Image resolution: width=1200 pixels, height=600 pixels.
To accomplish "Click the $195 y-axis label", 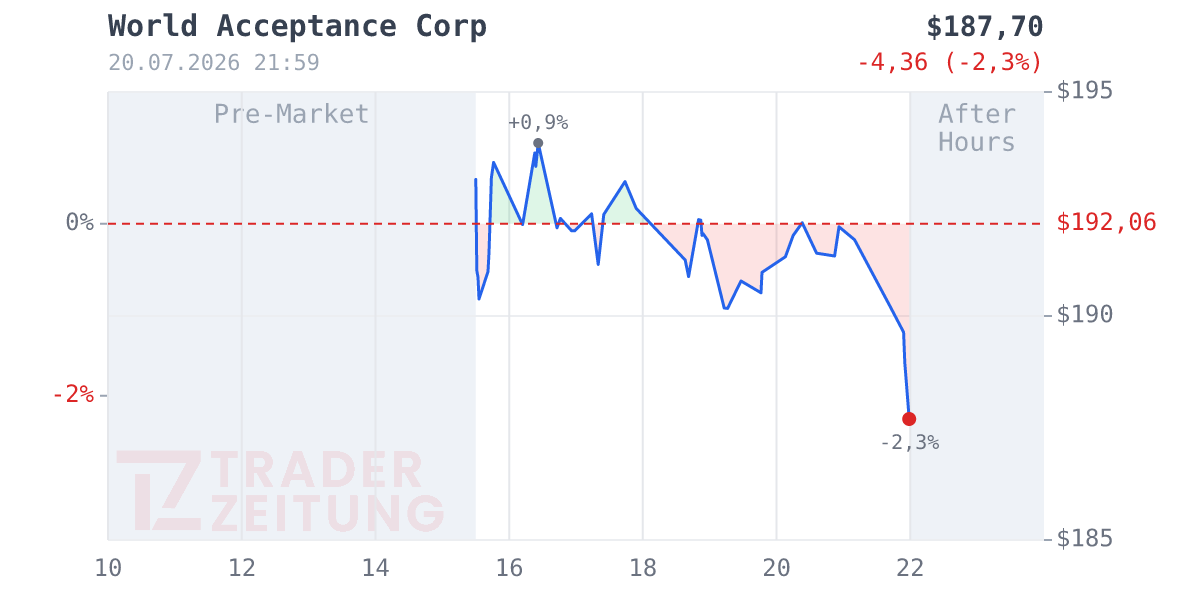I will [x=1085, y=91].
